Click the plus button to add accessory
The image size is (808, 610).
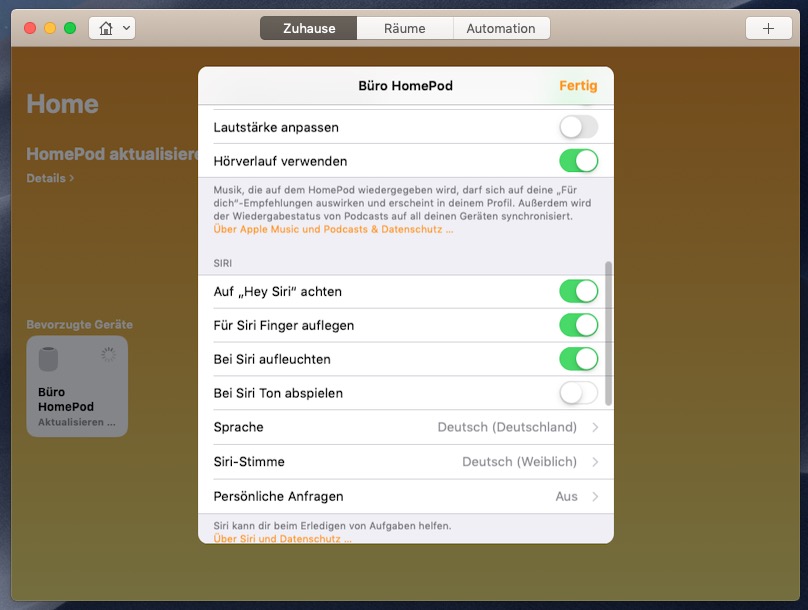point(768,28)
